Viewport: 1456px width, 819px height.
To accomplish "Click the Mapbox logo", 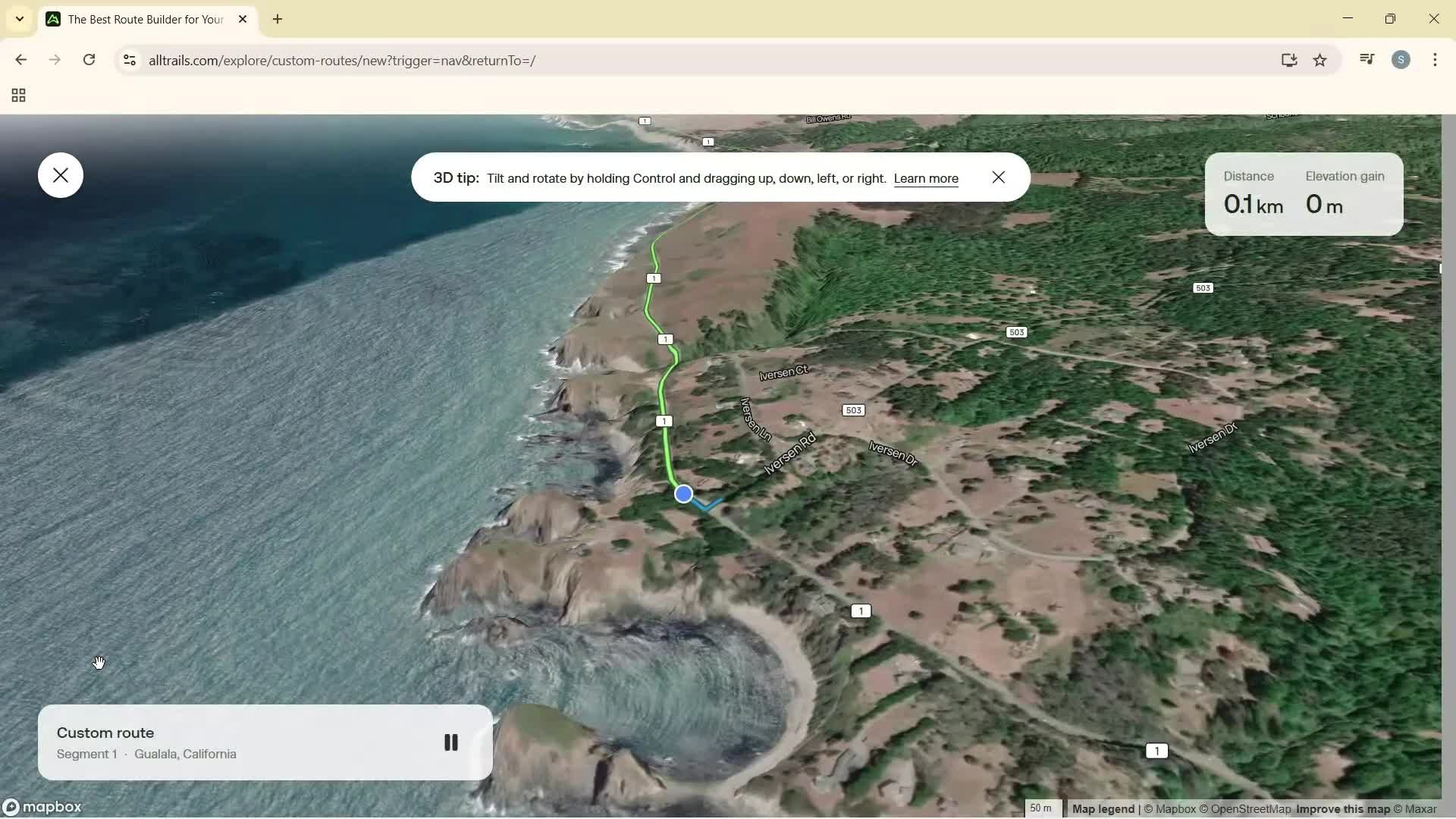I will [x=43, y=807].
